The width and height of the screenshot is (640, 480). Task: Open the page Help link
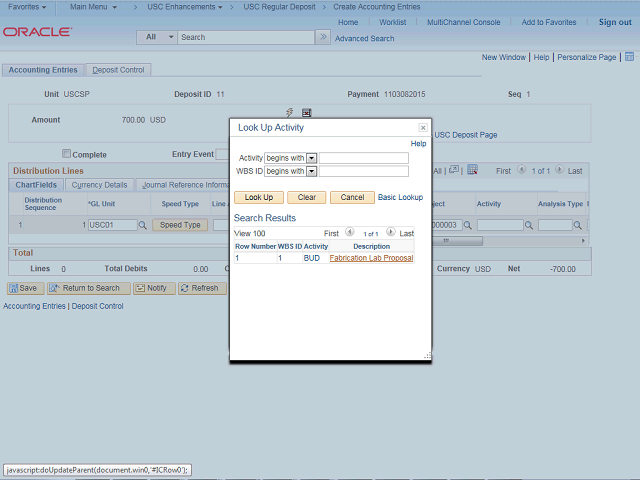(x=541, y=58)
